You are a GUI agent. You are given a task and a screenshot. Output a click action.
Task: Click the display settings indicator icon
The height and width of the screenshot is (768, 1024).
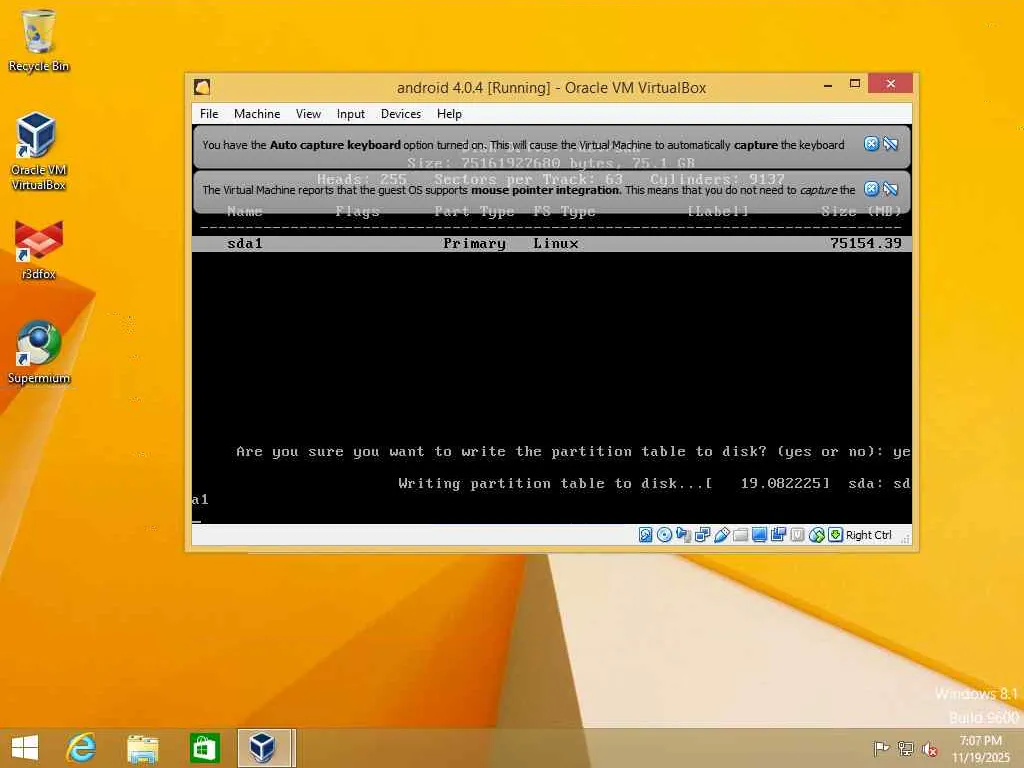(x=760, y=535)
